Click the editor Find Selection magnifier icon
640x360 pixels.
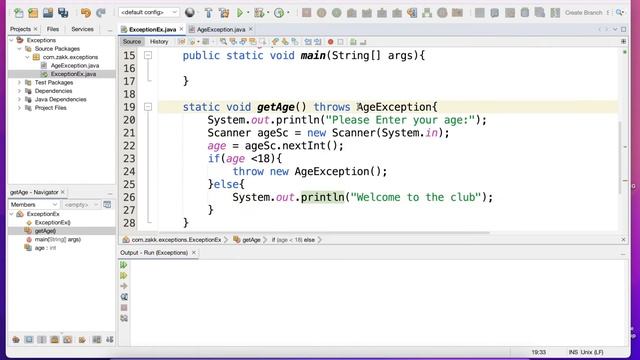(223, 42)
